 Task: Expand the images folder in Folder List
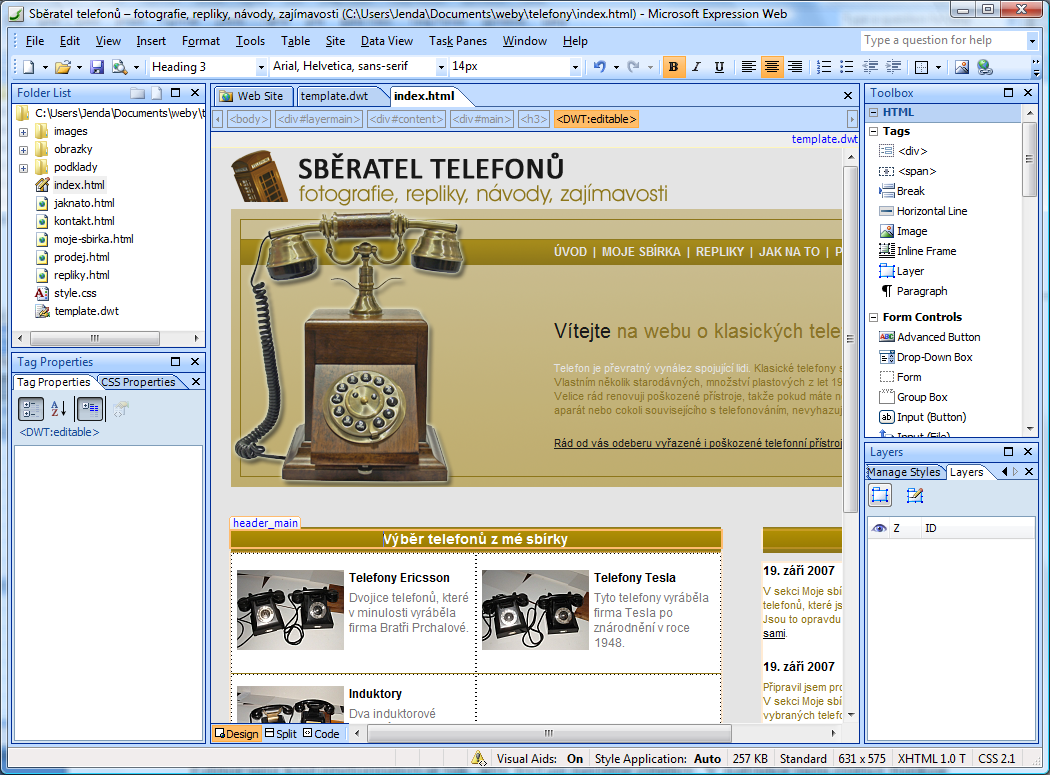pyautogui.click(x=23, y=131)
